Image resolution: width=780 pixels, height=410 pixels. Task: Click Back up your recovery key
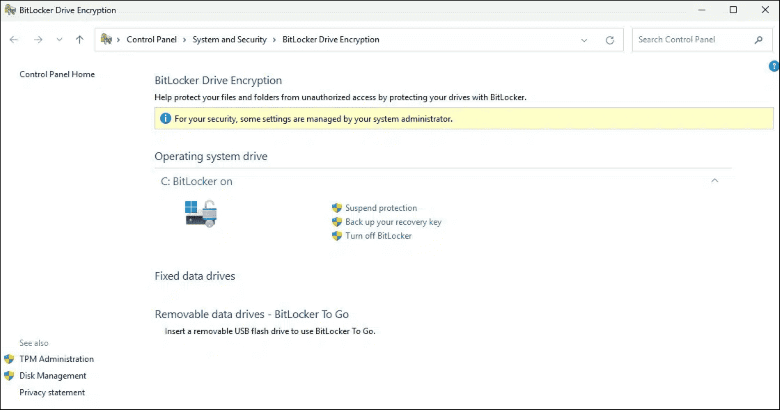tap(393, 222)
